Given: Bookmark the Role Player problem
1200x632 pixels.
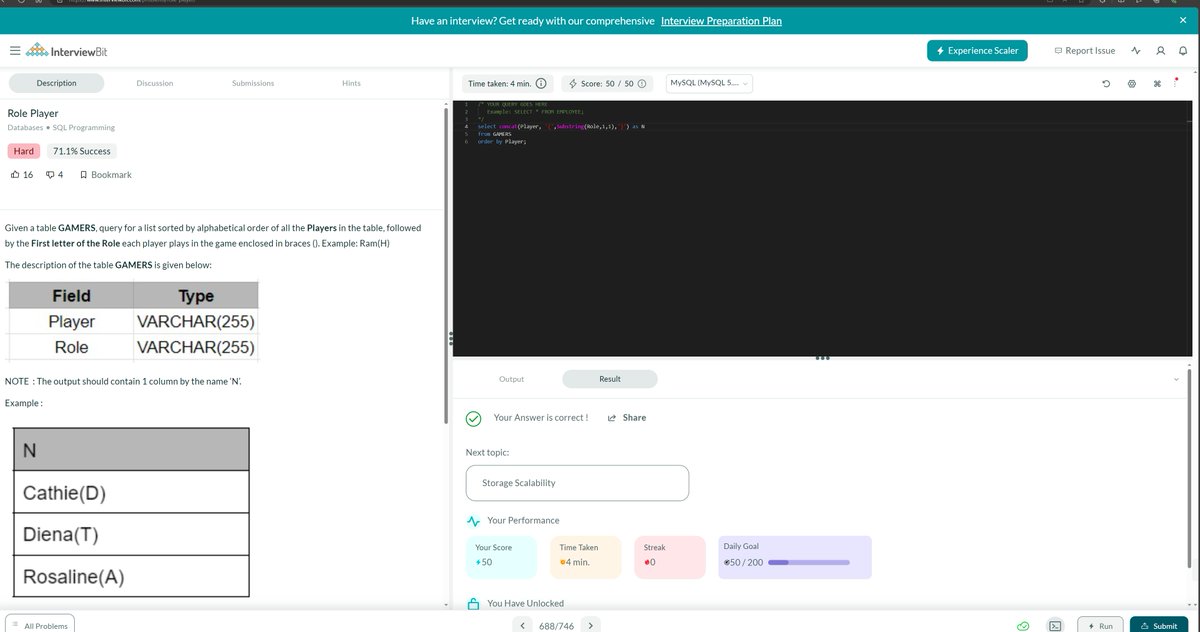Looking at the screenshot, I should point(106,175).
